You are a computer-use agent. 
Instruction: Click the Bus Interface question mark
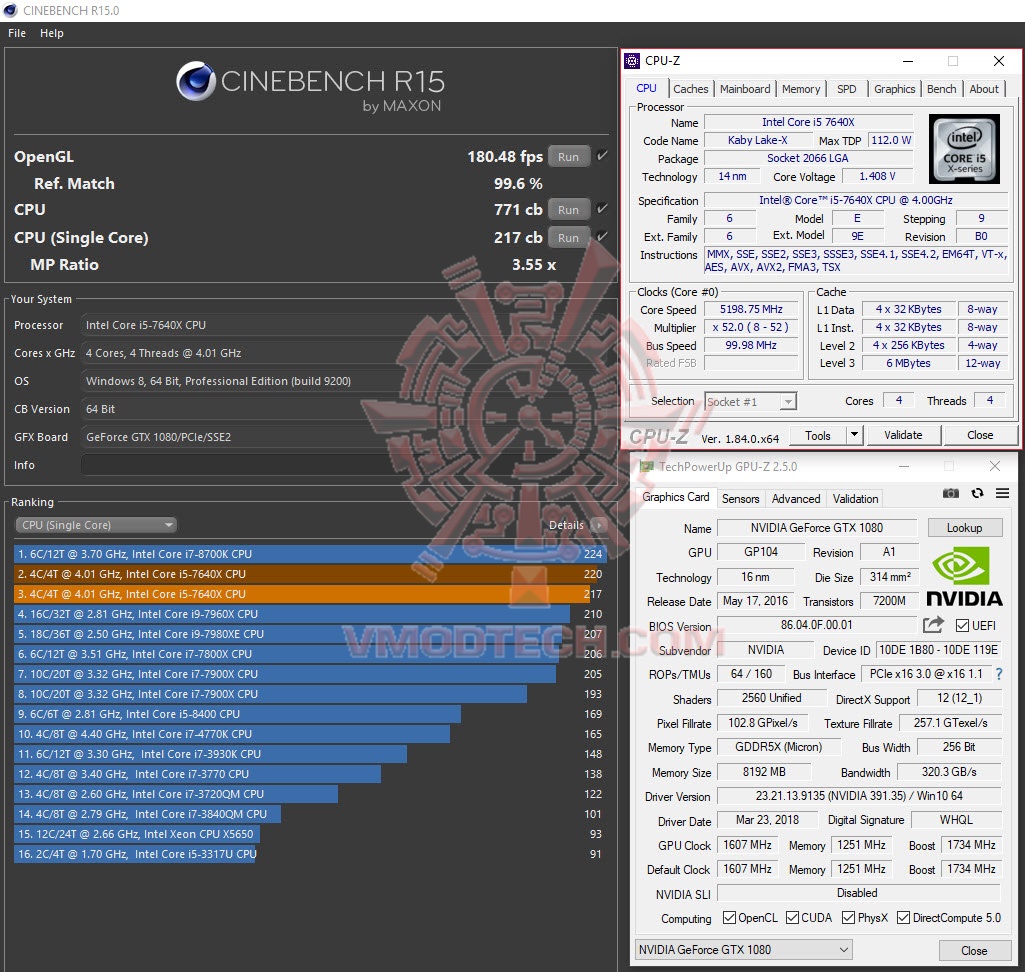point(998,673)
